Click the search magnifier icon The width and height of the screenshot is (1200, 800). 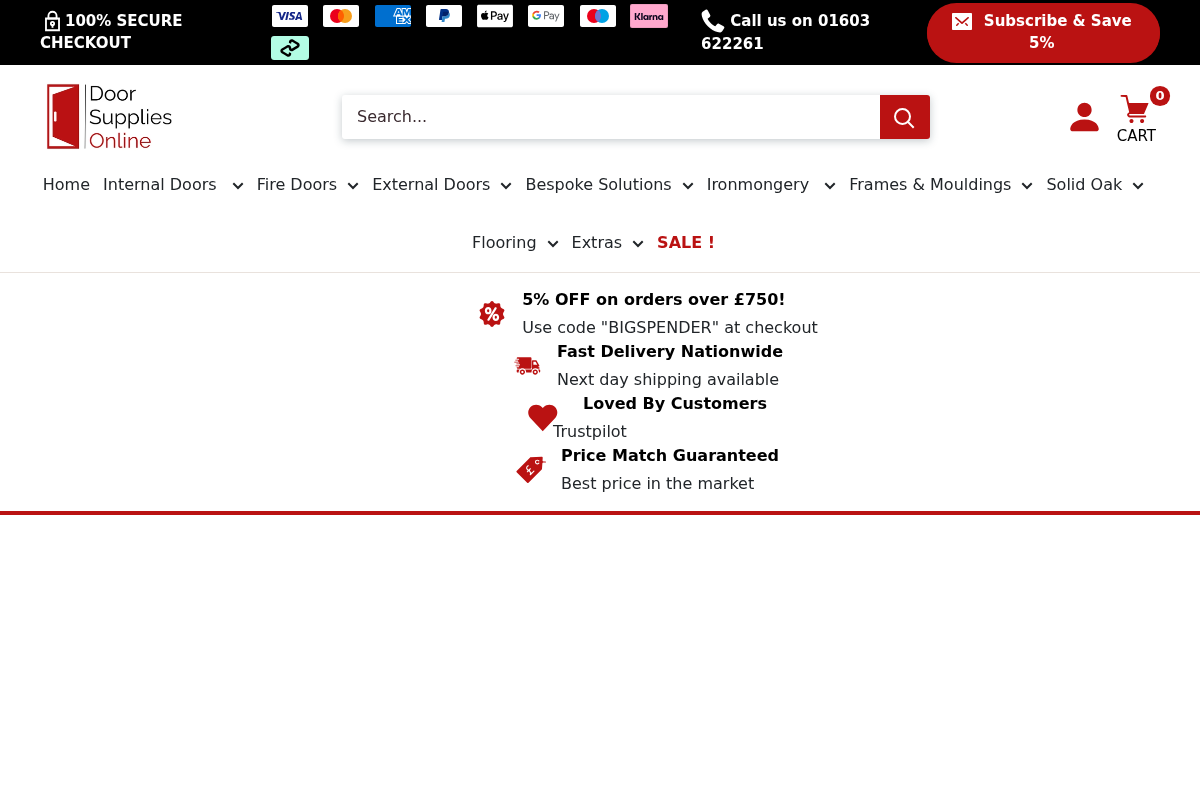[x=904, y=117]
